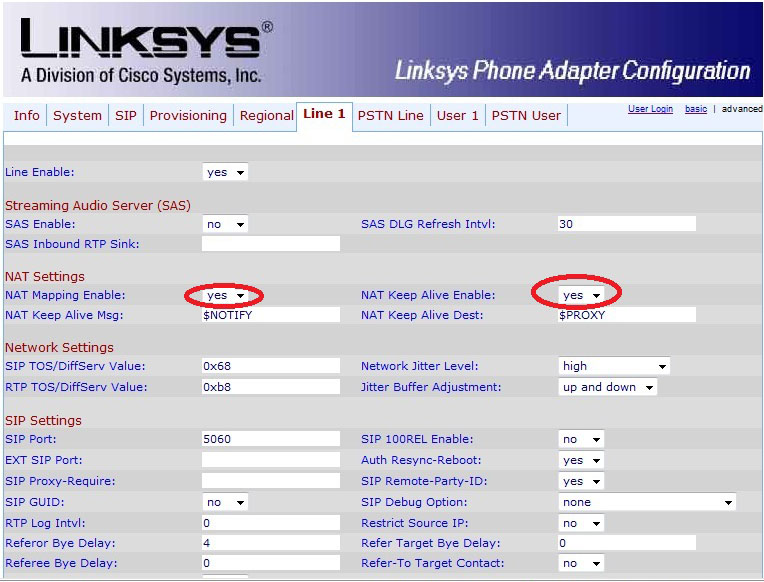The width and height of the screenshot is (764, 582).
Task: Open Auth Resync-Reboot dropdown
Action: click(581, 460)
